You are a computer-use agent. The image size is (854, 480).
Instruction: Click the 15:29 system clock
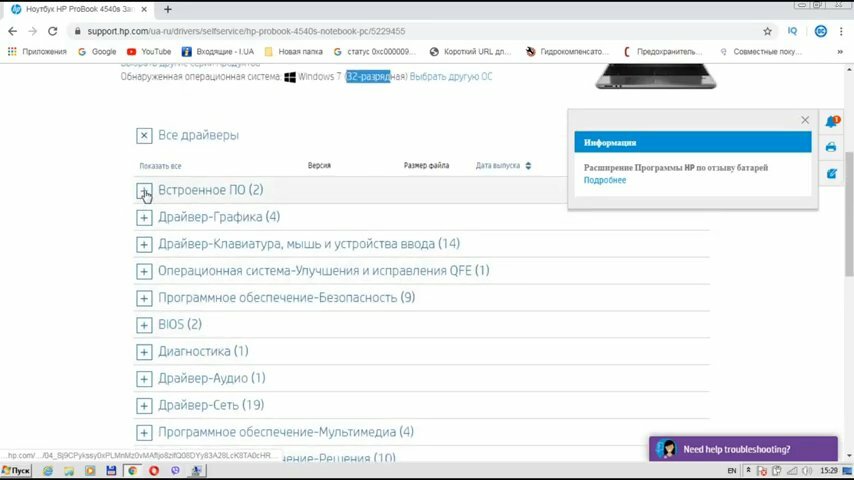[x=828, y=471]
